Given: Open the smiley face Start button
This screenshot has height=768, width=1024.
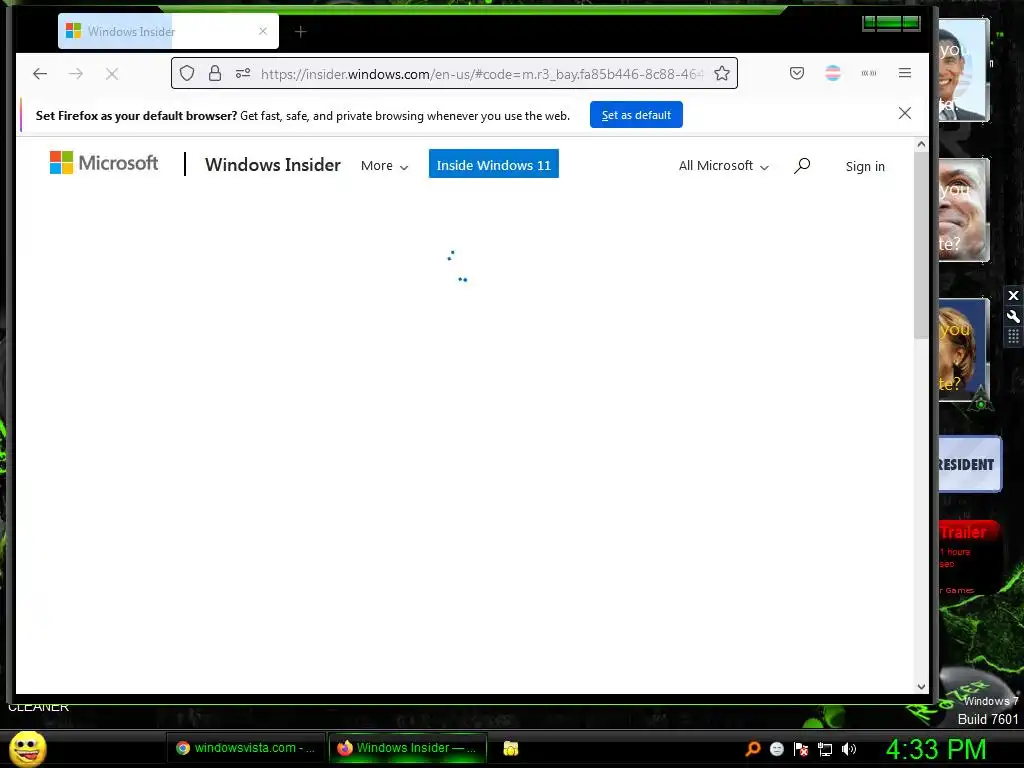Looking at the screenshot, I should tap(28, 748).
